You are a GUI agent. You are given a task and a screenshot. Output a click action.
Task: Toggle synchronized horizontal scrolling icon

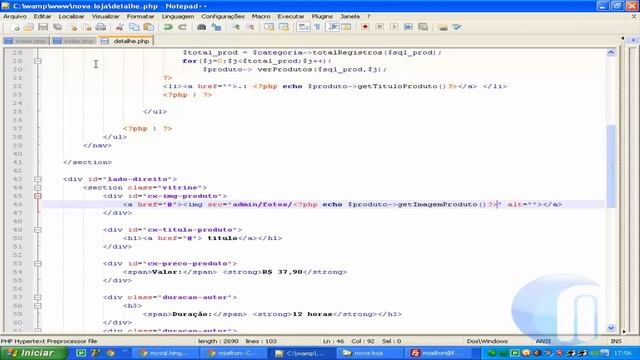pyautogui.click(x=284, y=27)
